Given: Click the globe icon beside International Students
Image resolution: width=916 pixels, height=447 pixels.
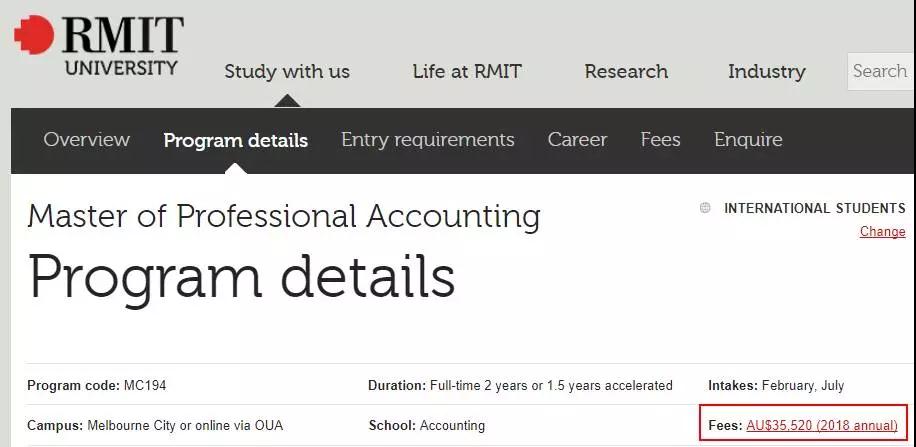Looking at the screenshot, I should 705,208.
